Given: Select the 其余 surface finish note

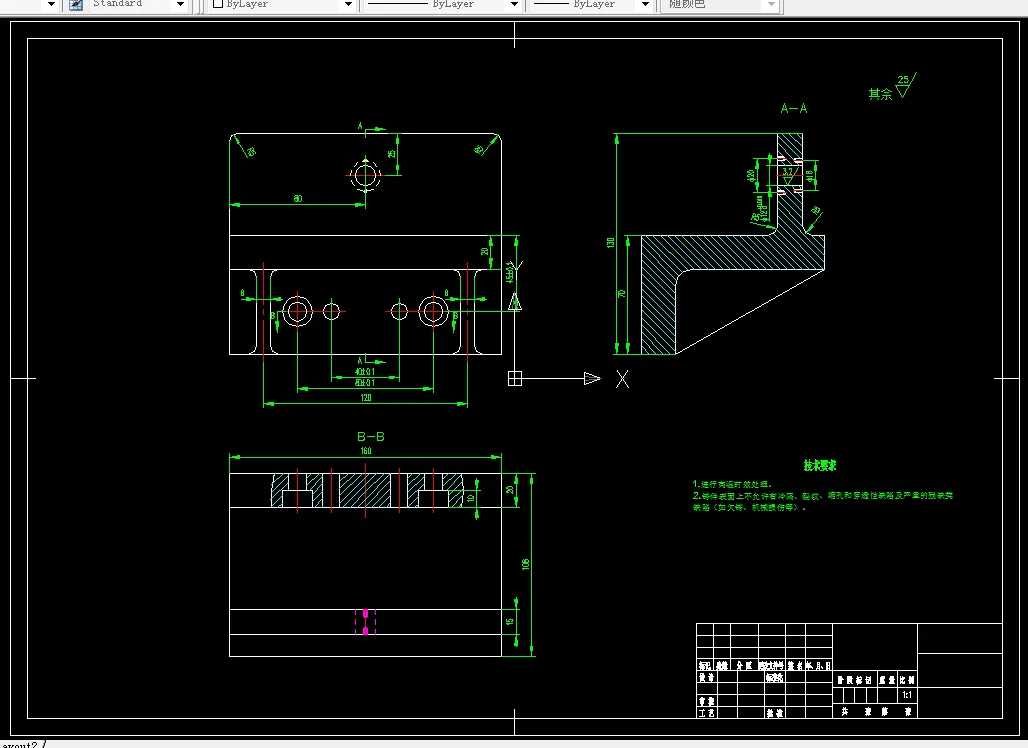Looking at the screenshot, I should click(x=880, y=94).
